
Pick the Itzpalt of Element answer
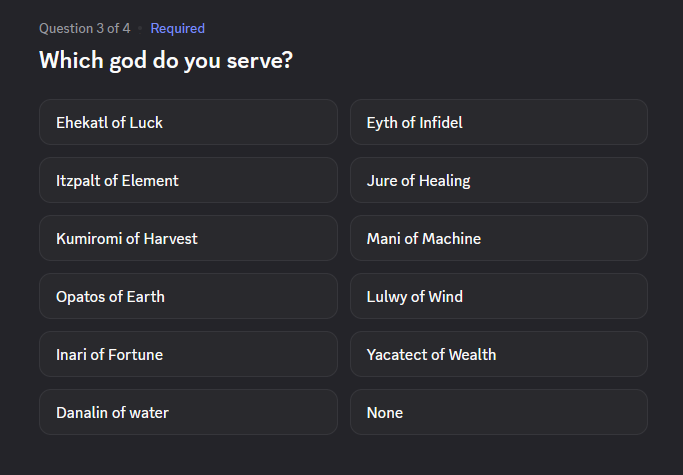point(188,181)
